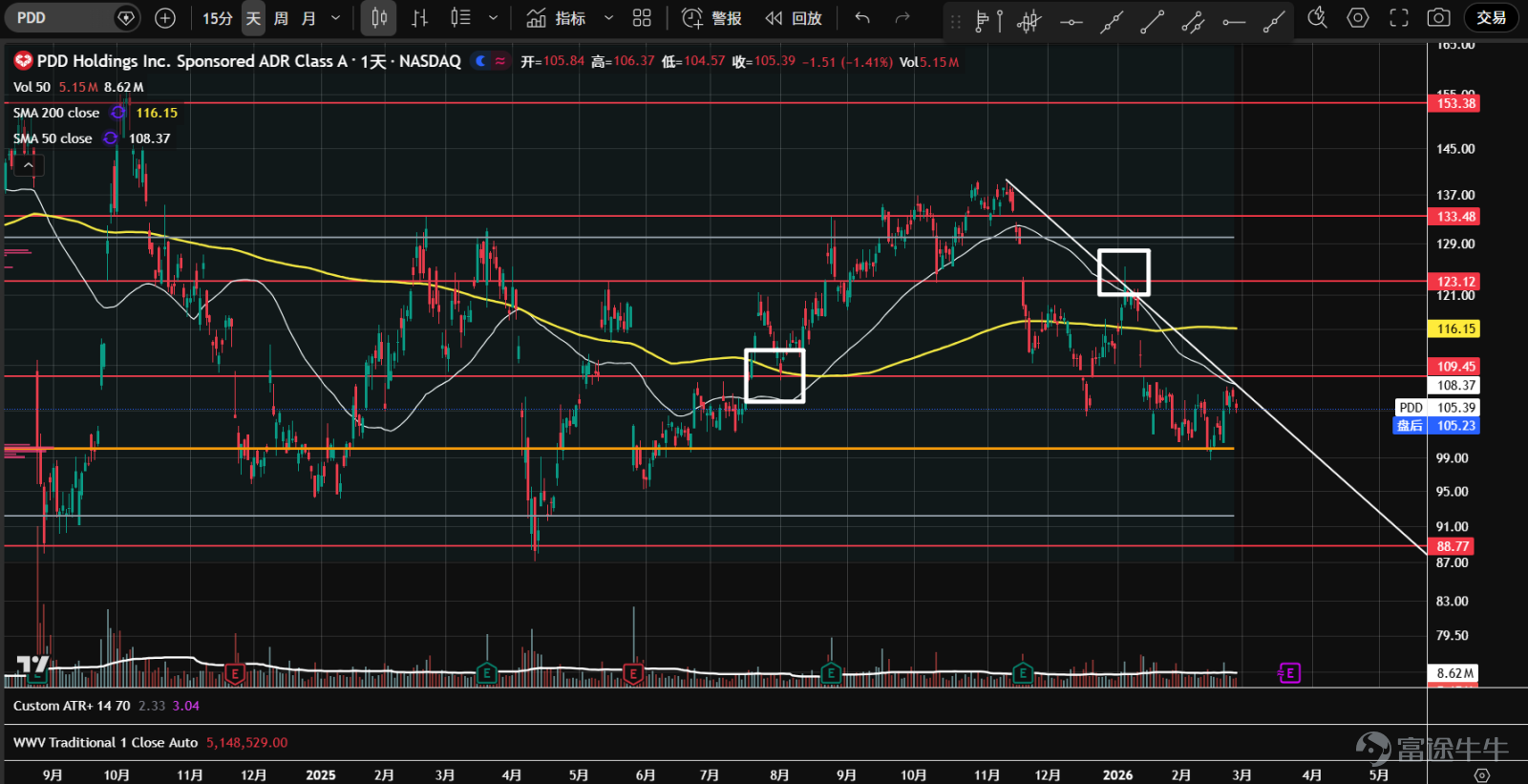
Task: Select the ray drawing tool in favorites bar
Action: 1274,21
